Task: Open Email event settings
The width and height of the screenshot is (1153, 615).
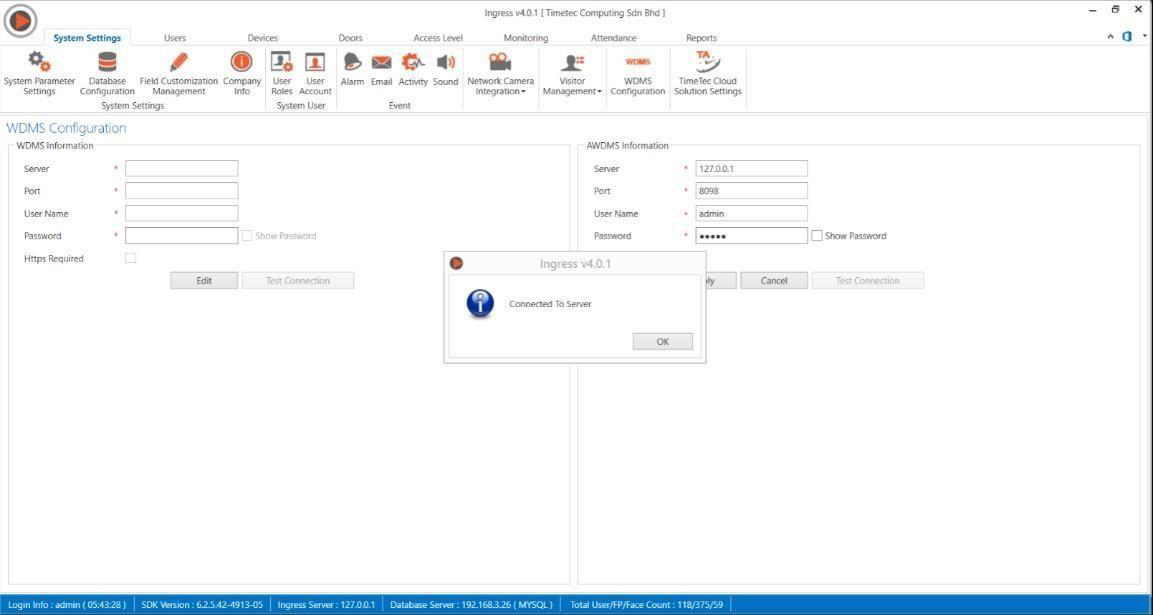Action: click(x=382, y=70)
